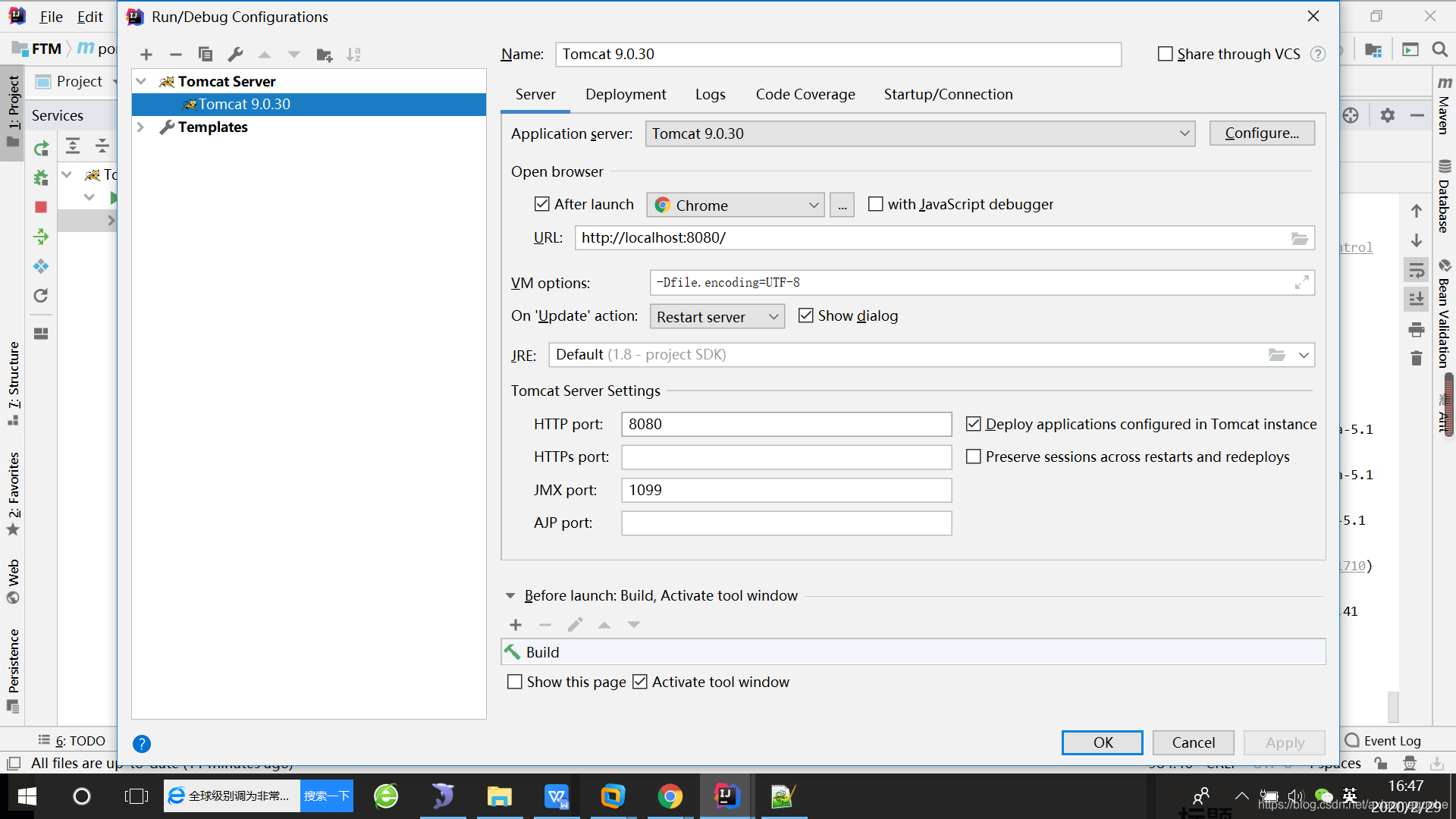Click the wrench Edit Templates icon
1456x819 pixels.
pos(235,55)
